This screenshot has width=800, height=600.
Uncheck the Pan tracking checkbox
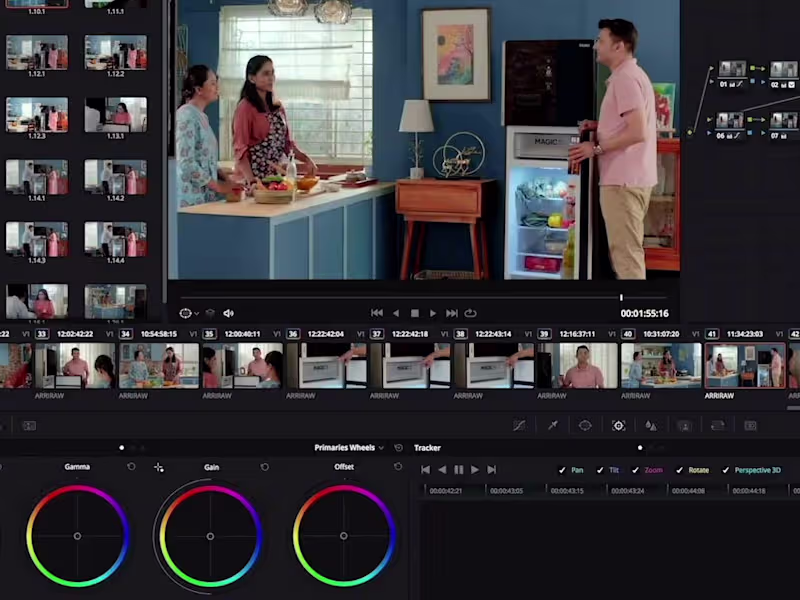562,470
